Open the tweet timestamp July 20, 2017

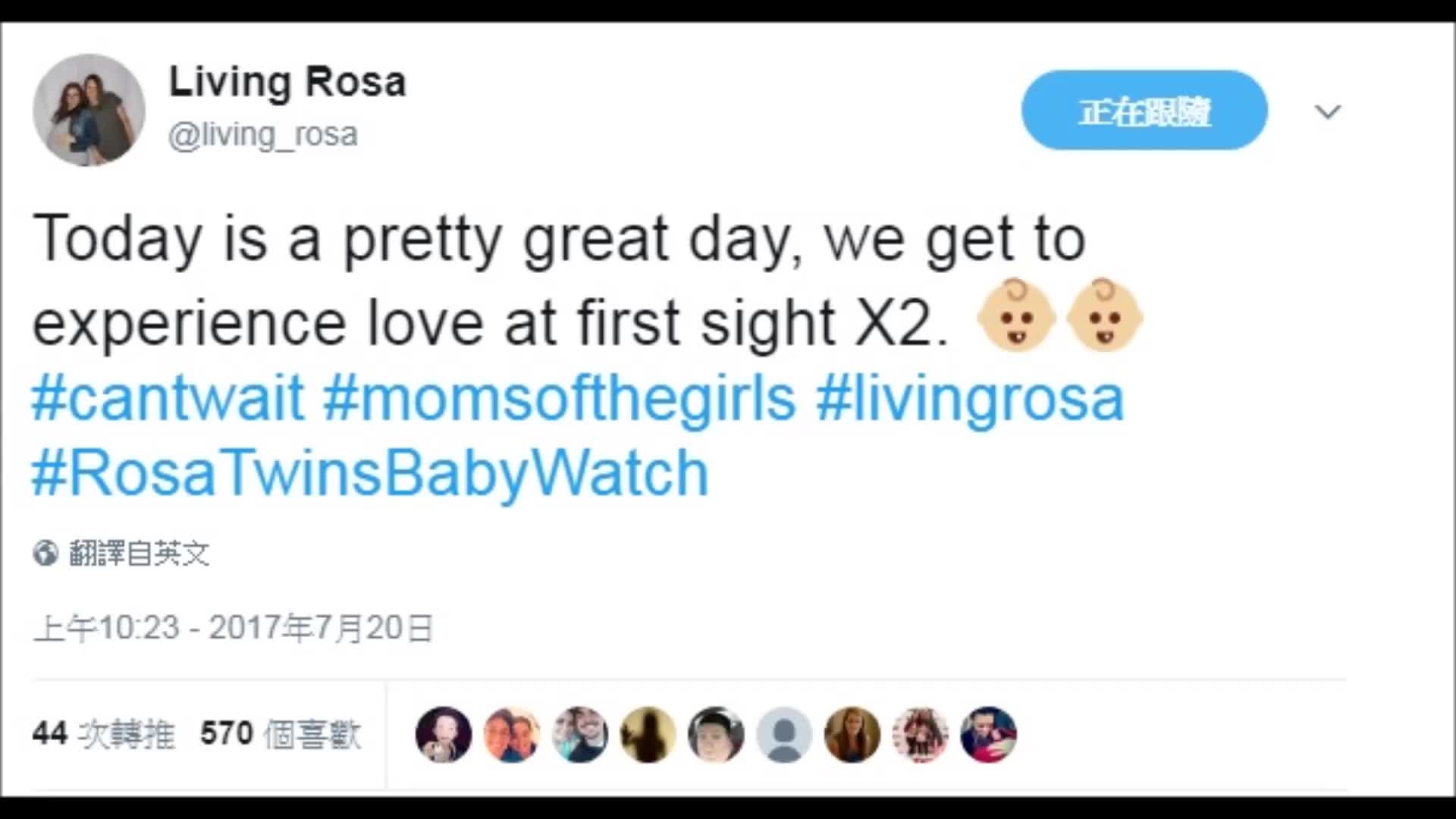(233, 629)
